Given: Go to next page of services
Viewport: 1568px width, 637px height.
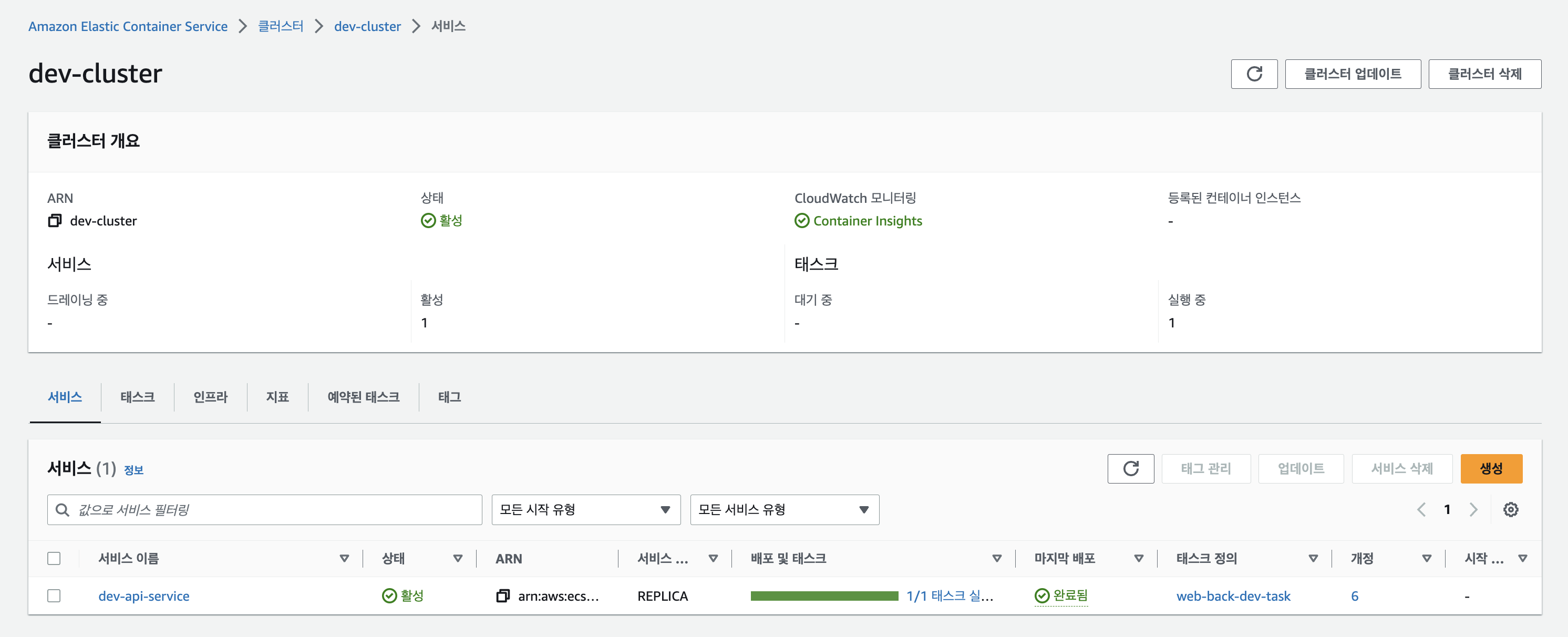Looking at the screenshot, I should (x=1473, y=509).
